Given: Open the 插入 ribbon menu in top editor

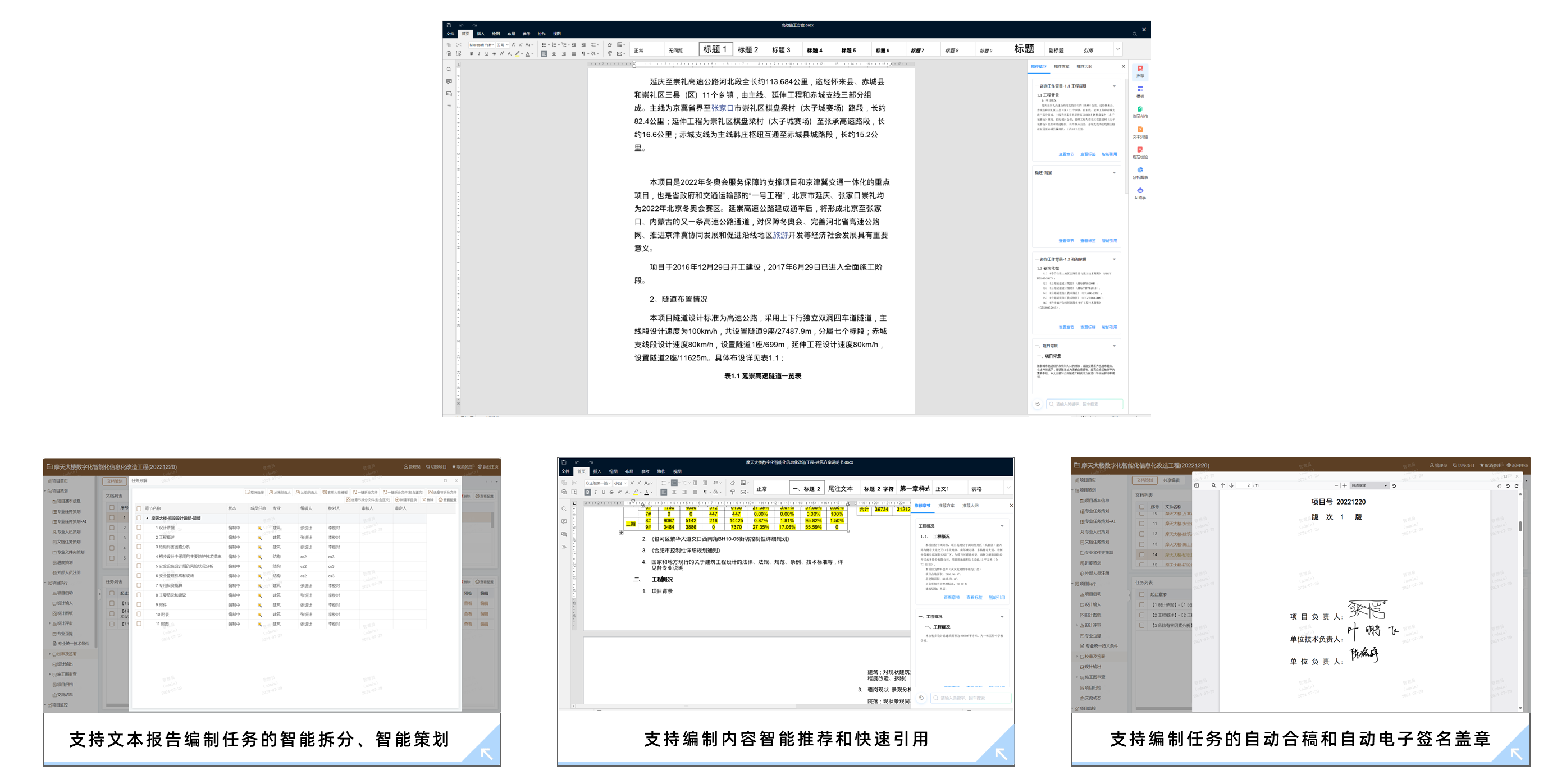Looking at the screenshot, I should coord(480,34).
